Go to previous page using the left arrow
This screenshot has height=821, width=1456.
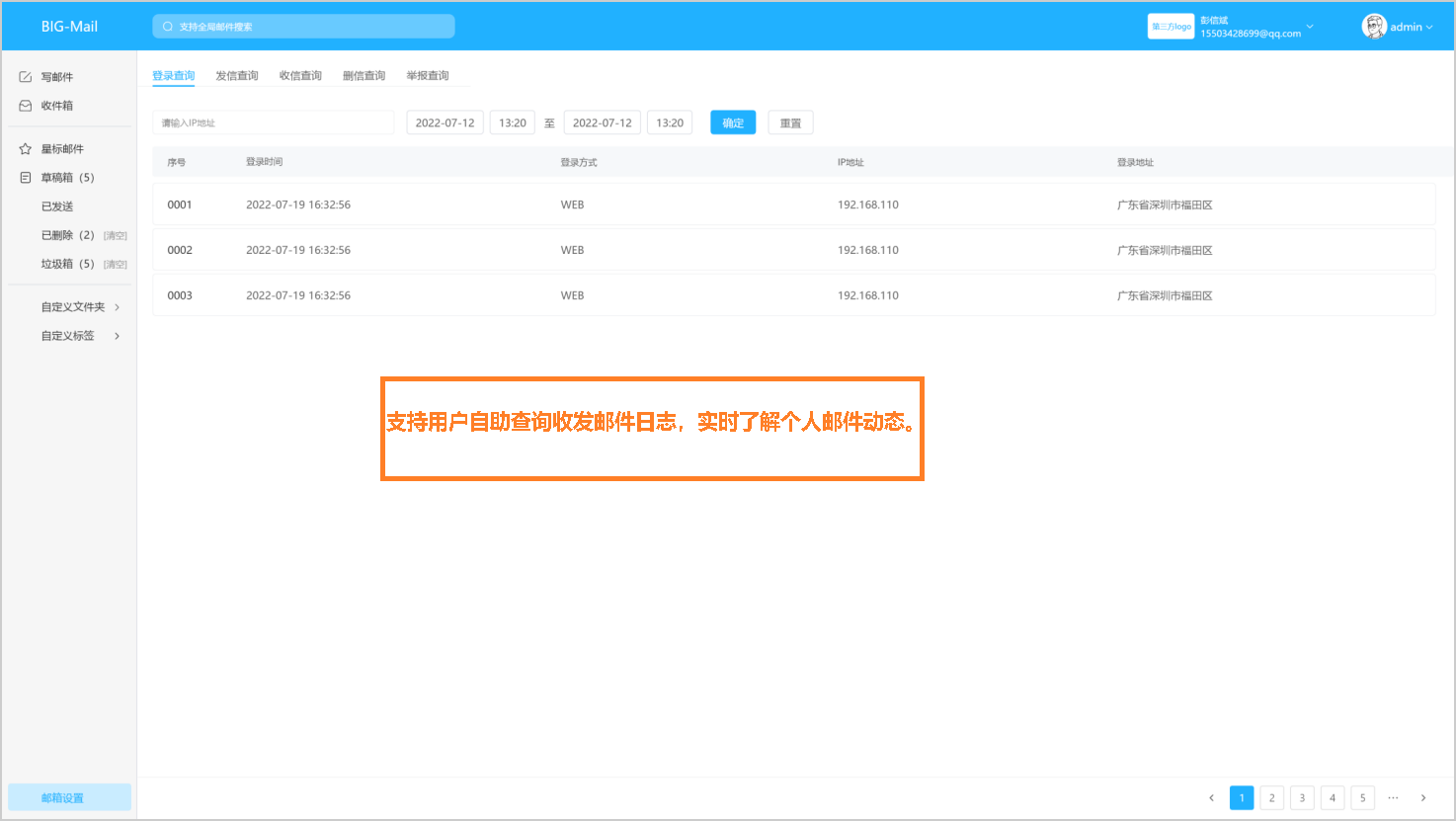tap(1212, 797)
